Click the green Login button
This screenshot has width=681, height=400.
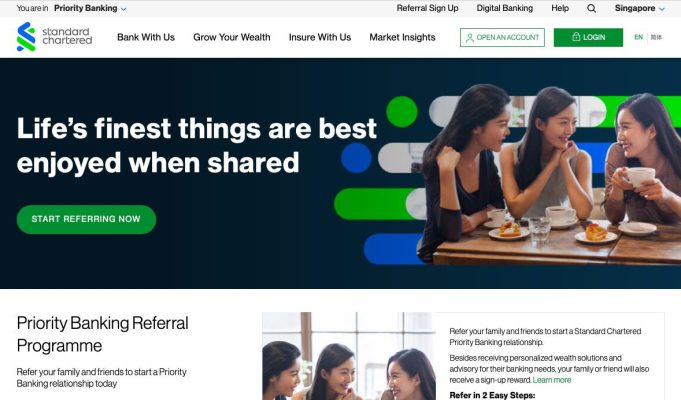pos(588,37)
